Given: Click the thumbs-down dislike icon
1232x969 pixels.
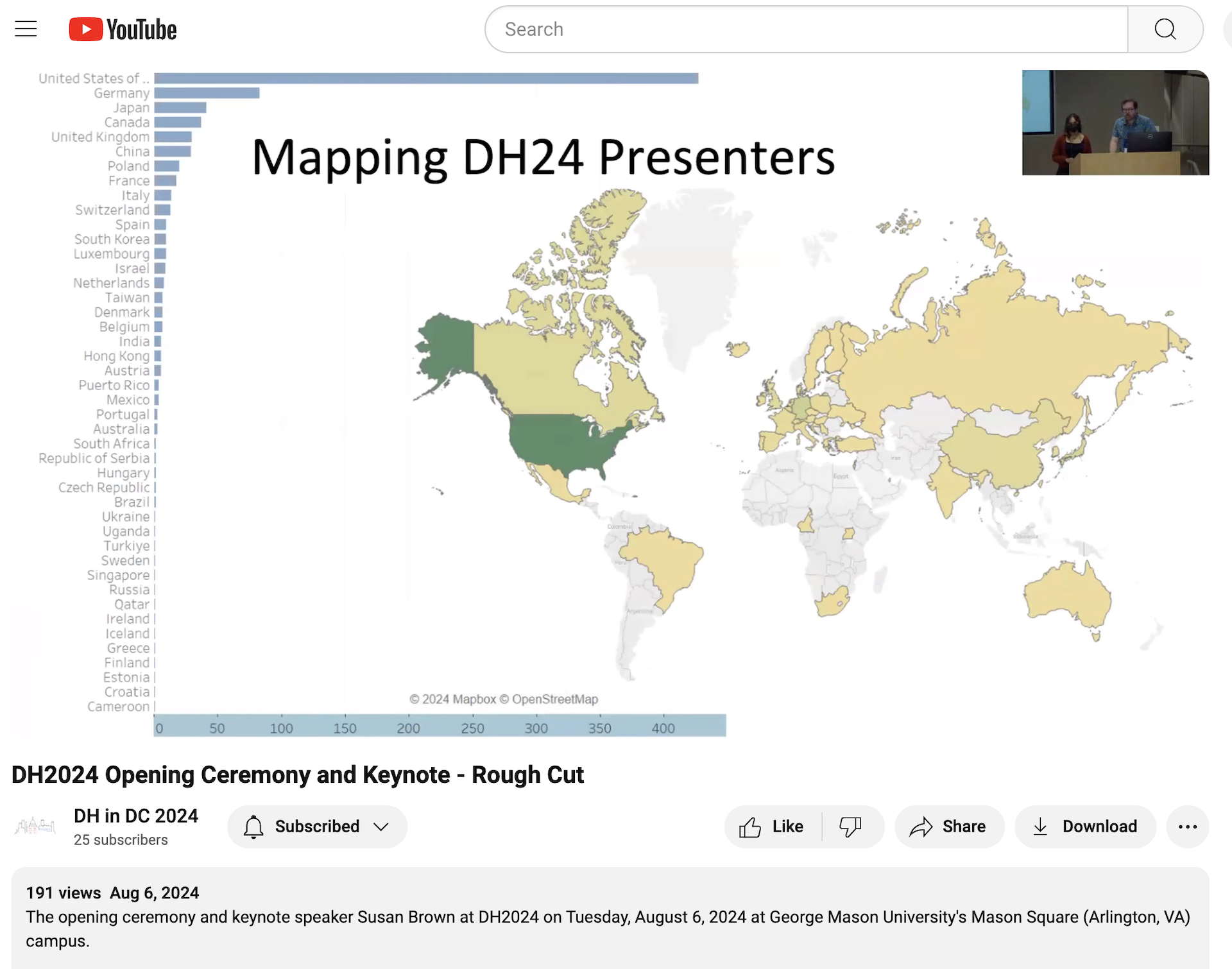Looking at the screenshot, I should point(850,827).
